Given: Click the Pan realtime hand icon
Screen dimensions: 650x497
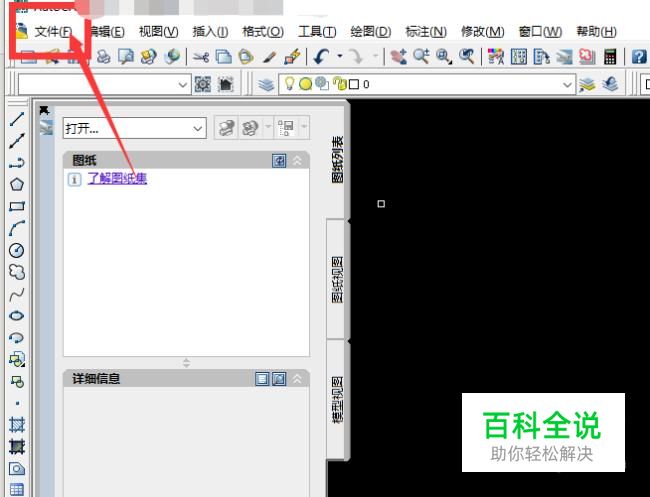Looking at the screenshot, I should [398, 57].
